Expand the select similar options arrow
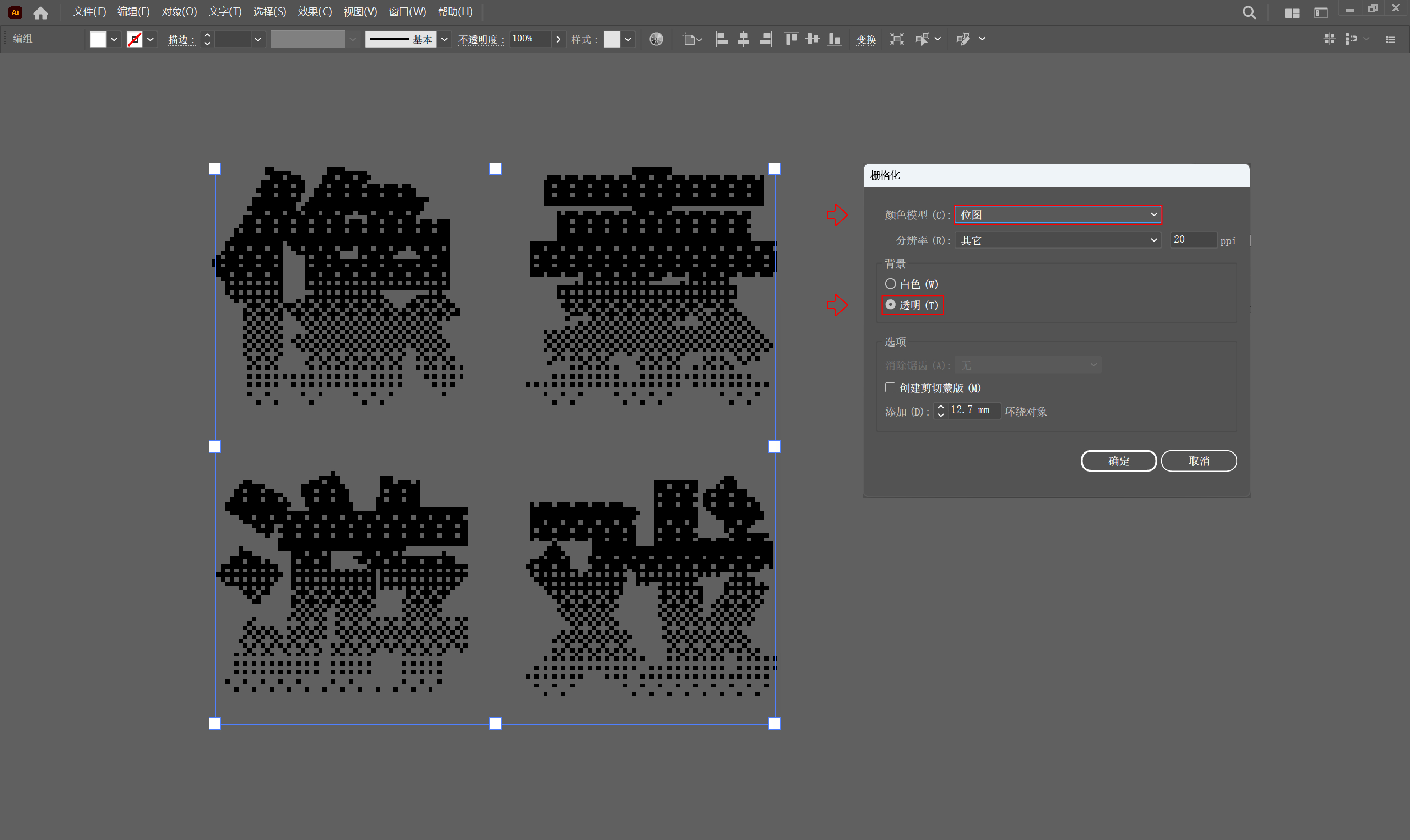Screen dimensions: 1410x840 [937, 39]
